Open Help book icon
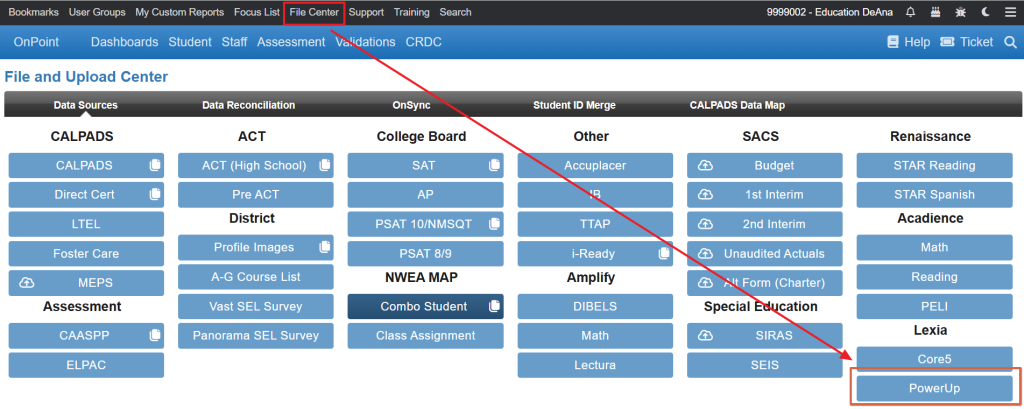The height and width of the screenshot is (409, 1024). point(894,42)
